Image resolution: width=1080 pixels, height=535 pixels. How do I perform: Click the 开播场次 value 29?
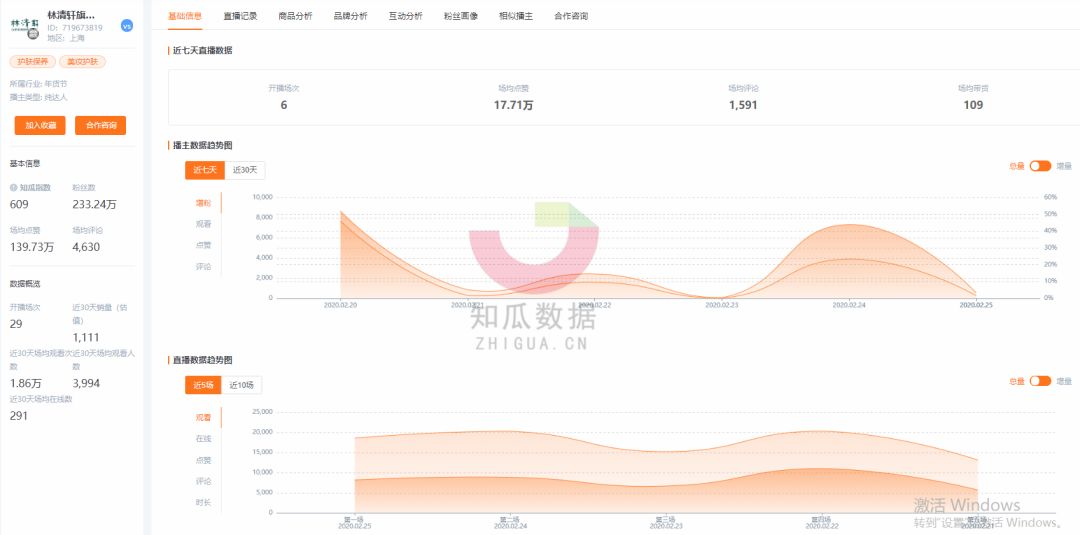point(17,324)
